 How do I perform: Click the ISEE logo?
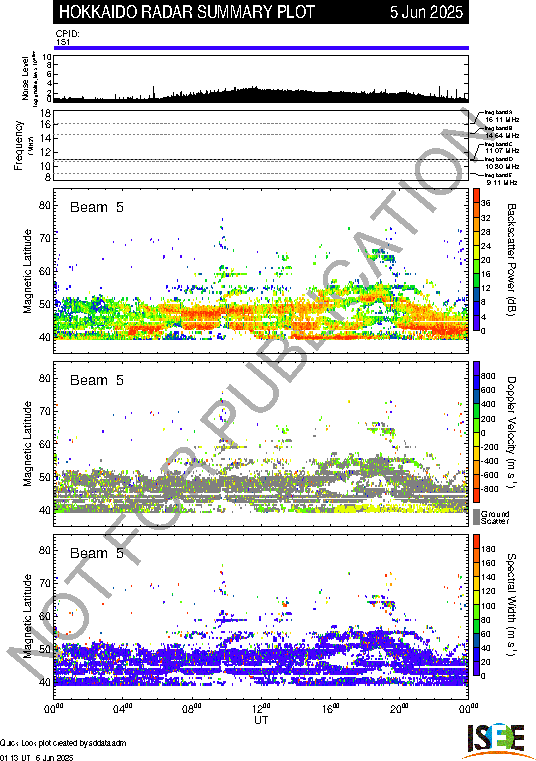(495, 740)
